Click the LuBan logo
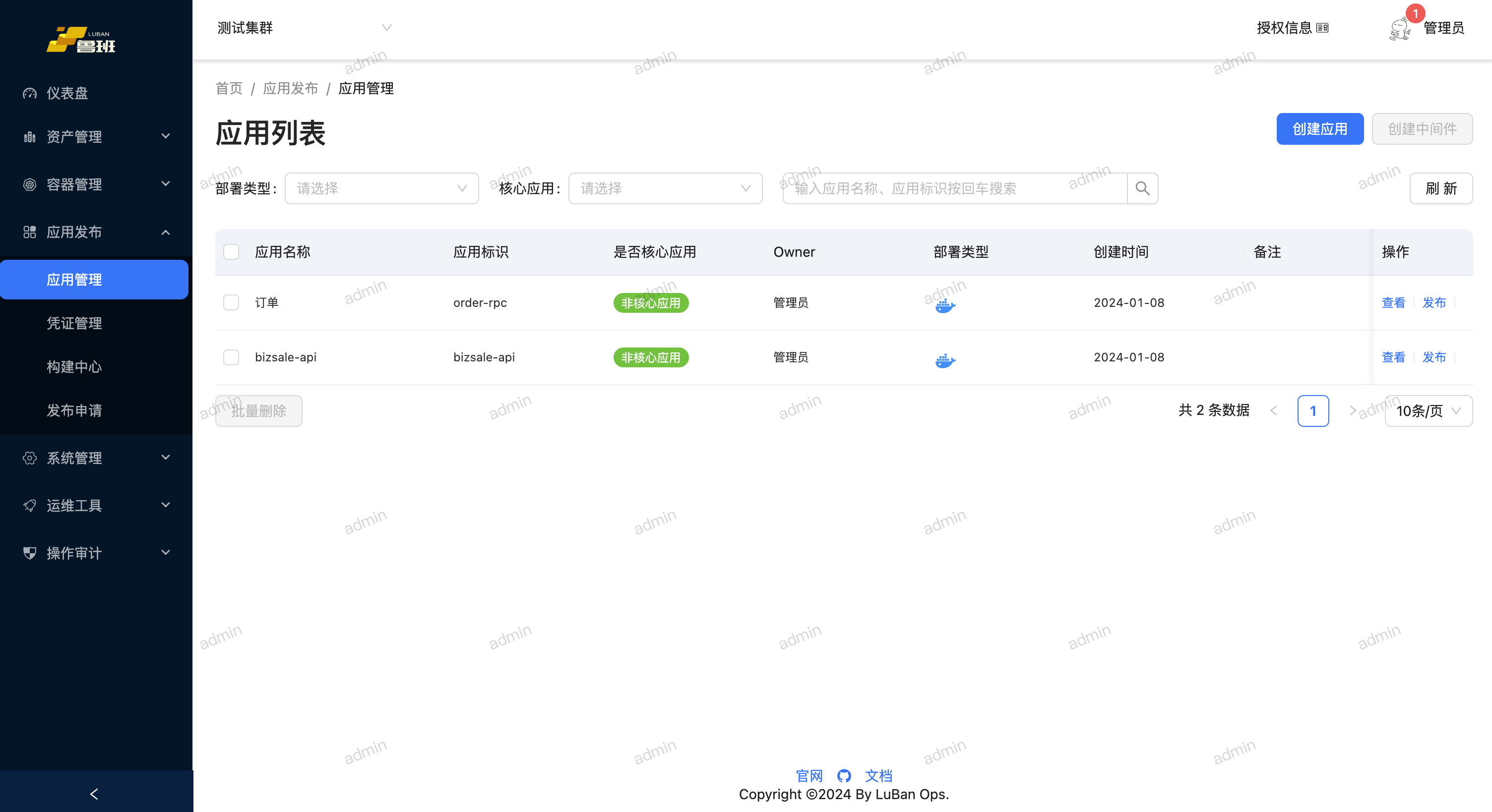Image resolution: width=1492 pixels, height=812 pixels. 82,40
